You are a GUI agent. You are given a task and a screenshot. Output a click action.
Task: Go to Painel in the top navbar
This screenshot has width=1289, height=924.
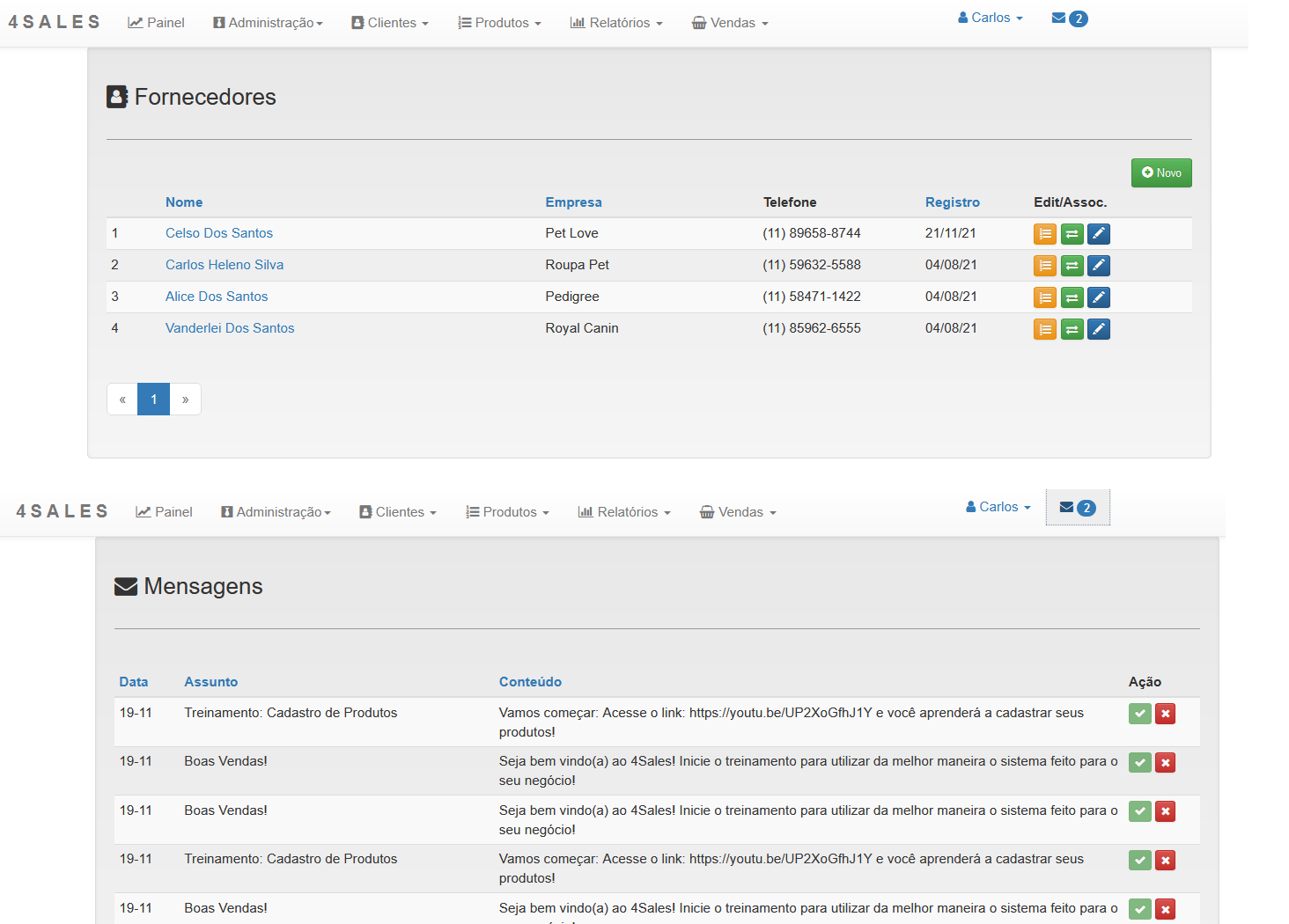tap(156, 23)
